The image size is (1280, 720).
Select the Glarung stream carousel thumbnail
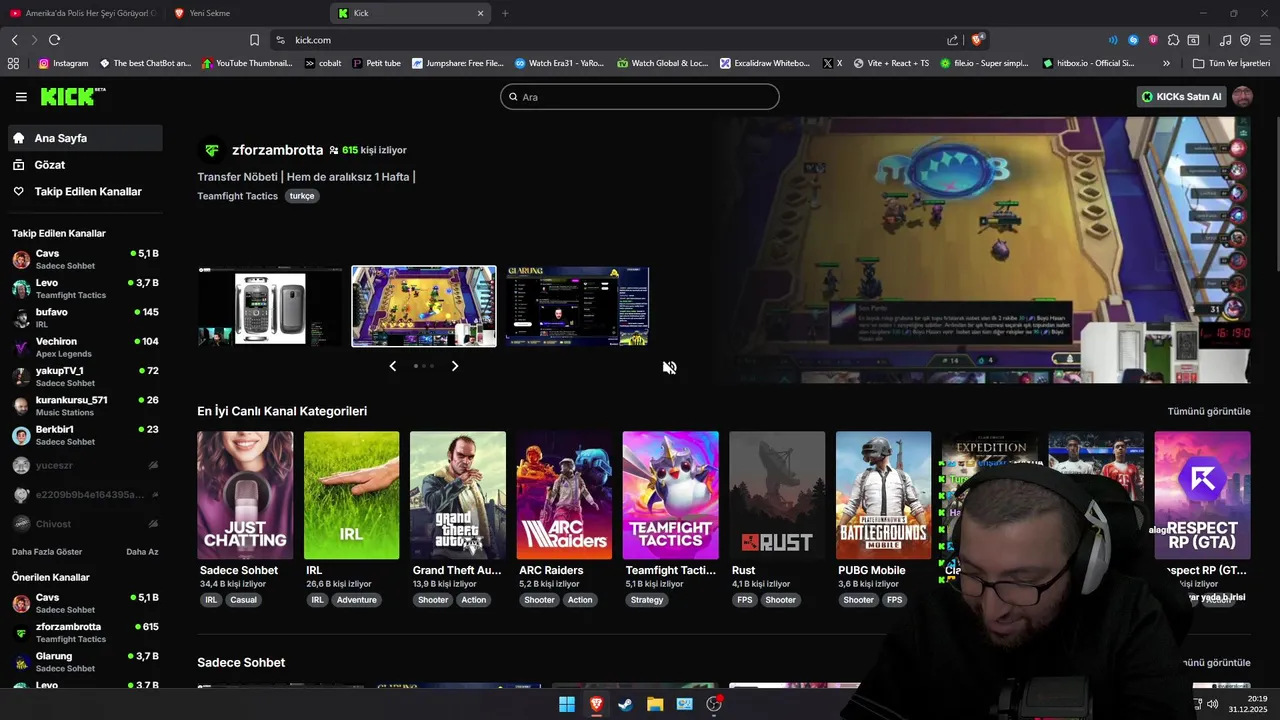[577, 306]
